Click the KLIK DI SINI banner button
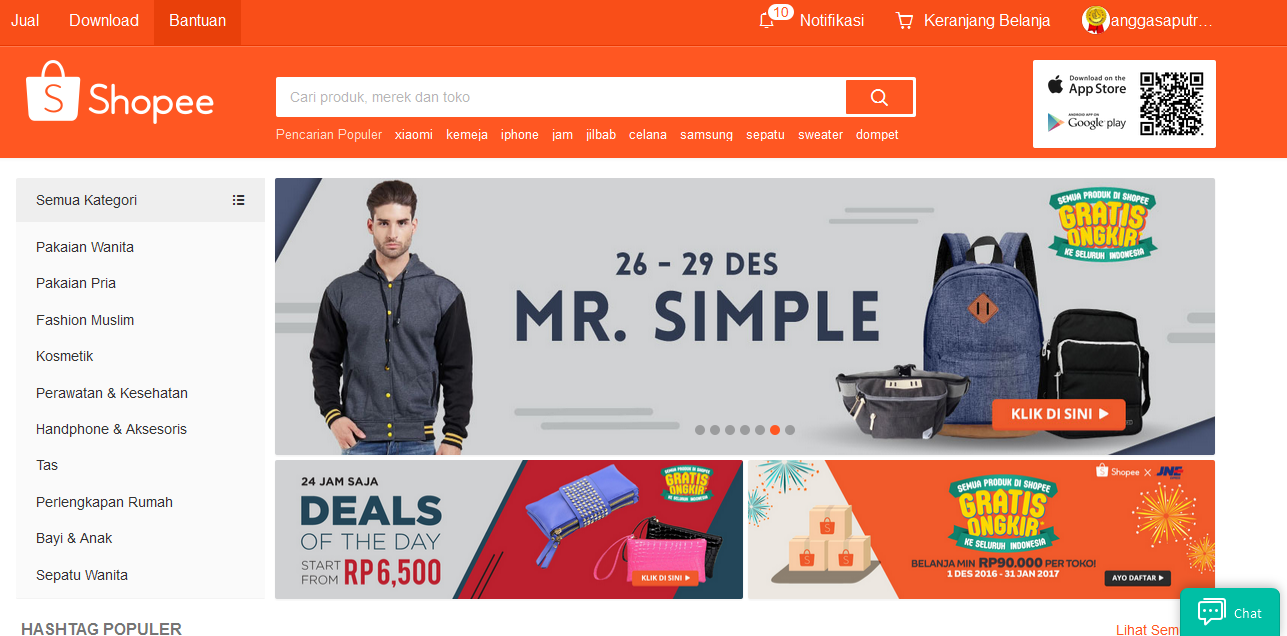This screenshot has width=1287, height=636. 1059,414
